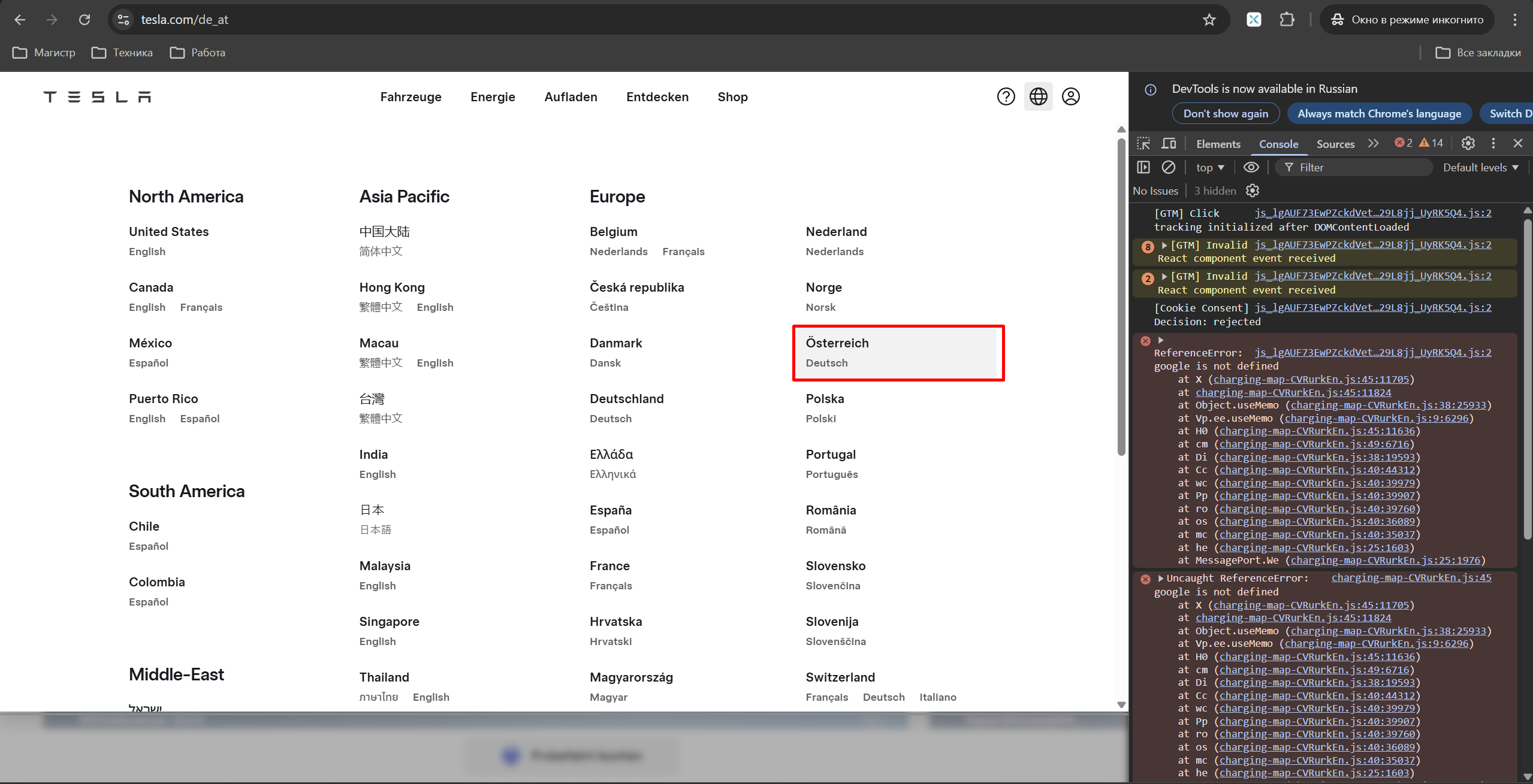Select Deutschland in the Europe list
1533x784 pixels.
(x=626, y=399)
